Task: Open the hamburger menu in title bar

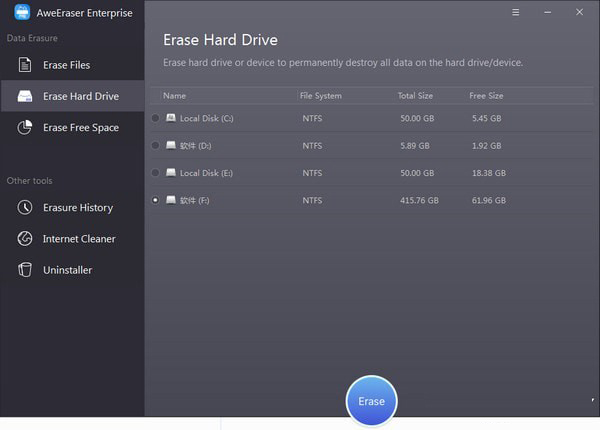Action: coord(515,13)
